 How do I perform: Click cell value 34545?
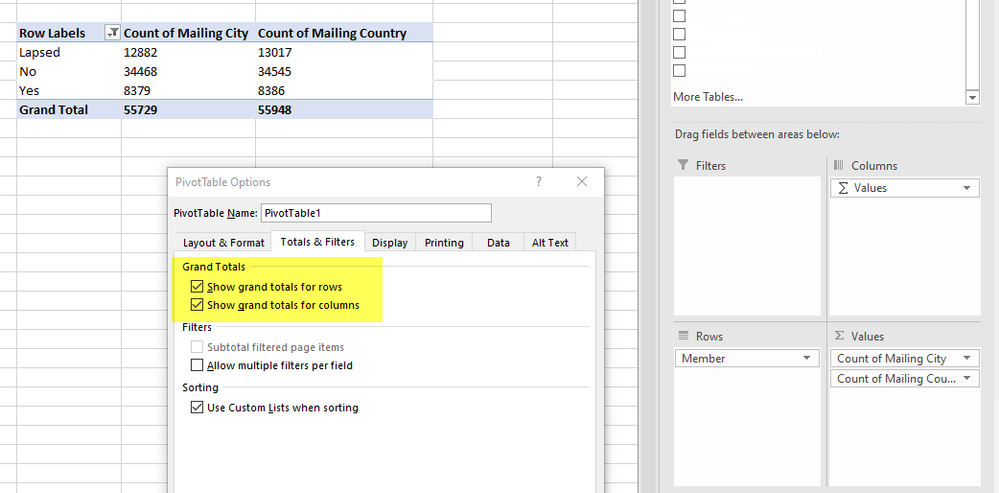344,71
